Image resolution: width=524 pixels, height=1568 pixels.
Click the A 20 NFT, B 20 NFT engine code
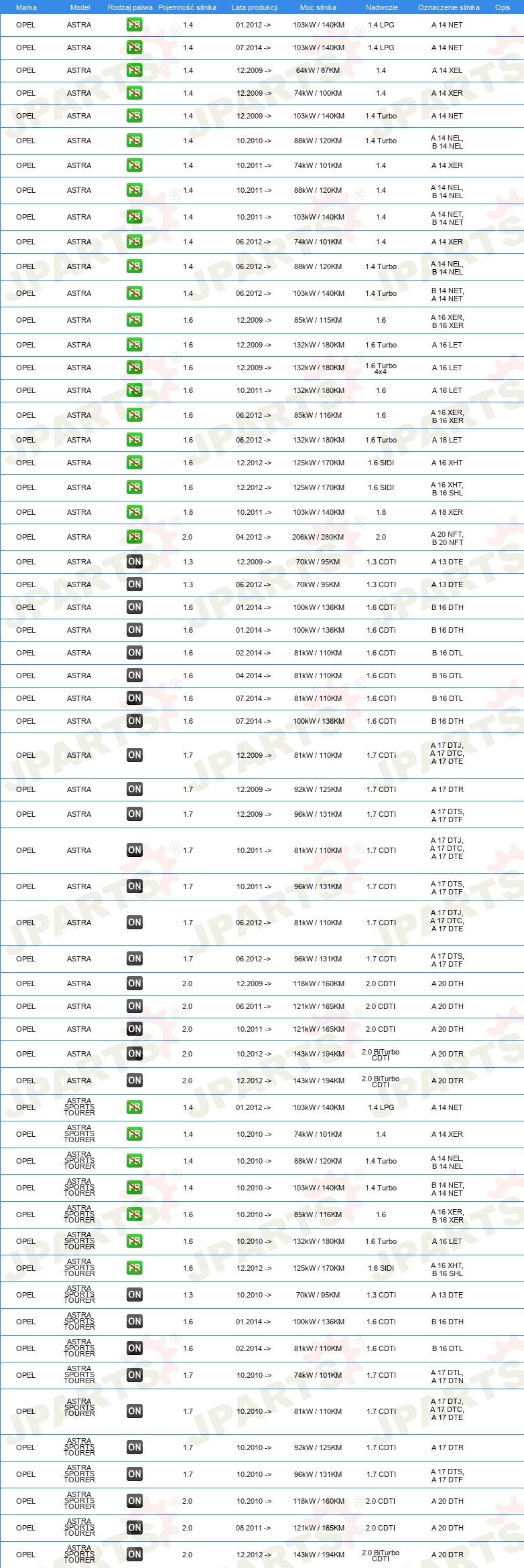click(448, 538)
